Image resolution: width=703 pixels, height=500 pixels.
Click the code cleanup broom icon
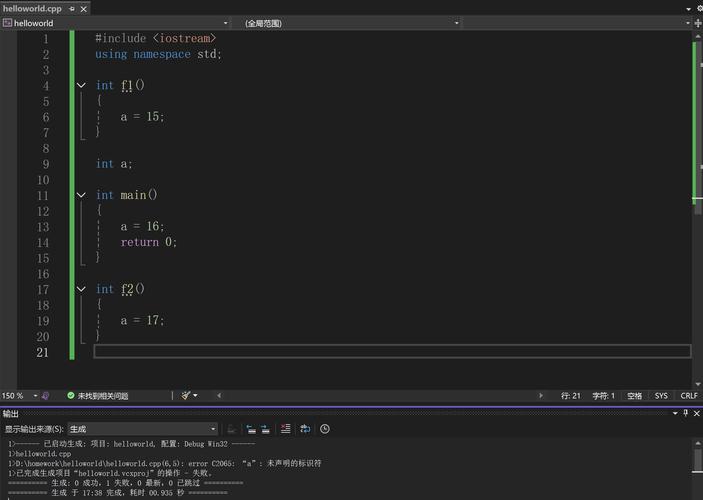[187, 396]
